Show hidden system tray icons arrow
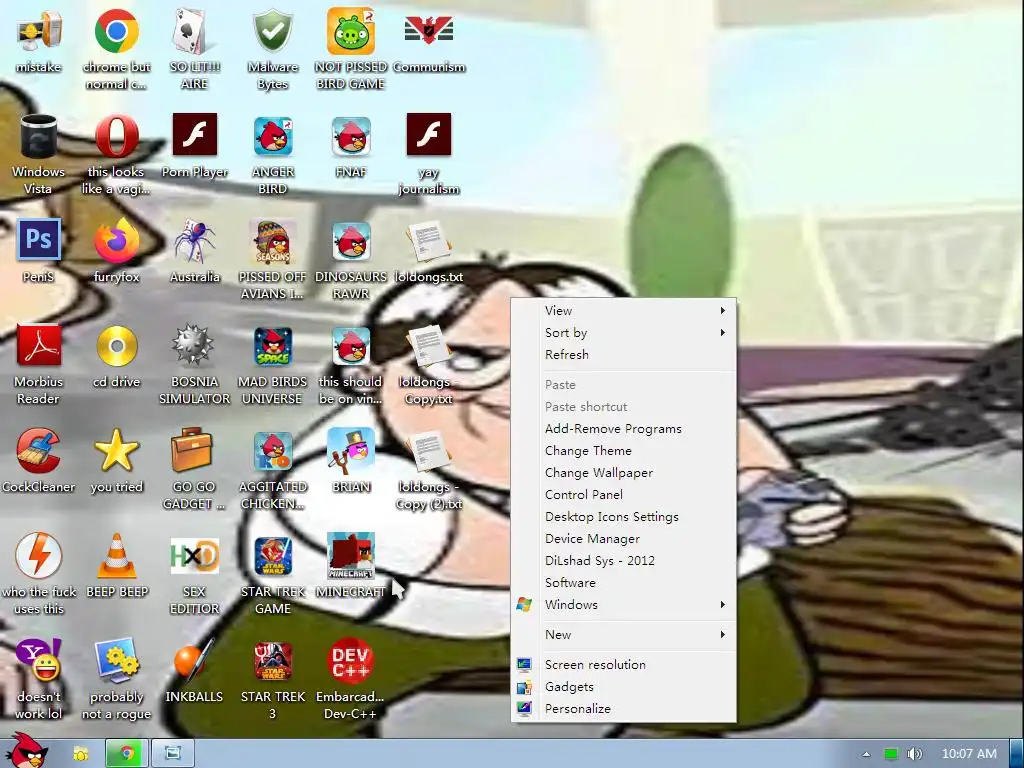This screenshot has height=768, width=1024. click(867, 754)
